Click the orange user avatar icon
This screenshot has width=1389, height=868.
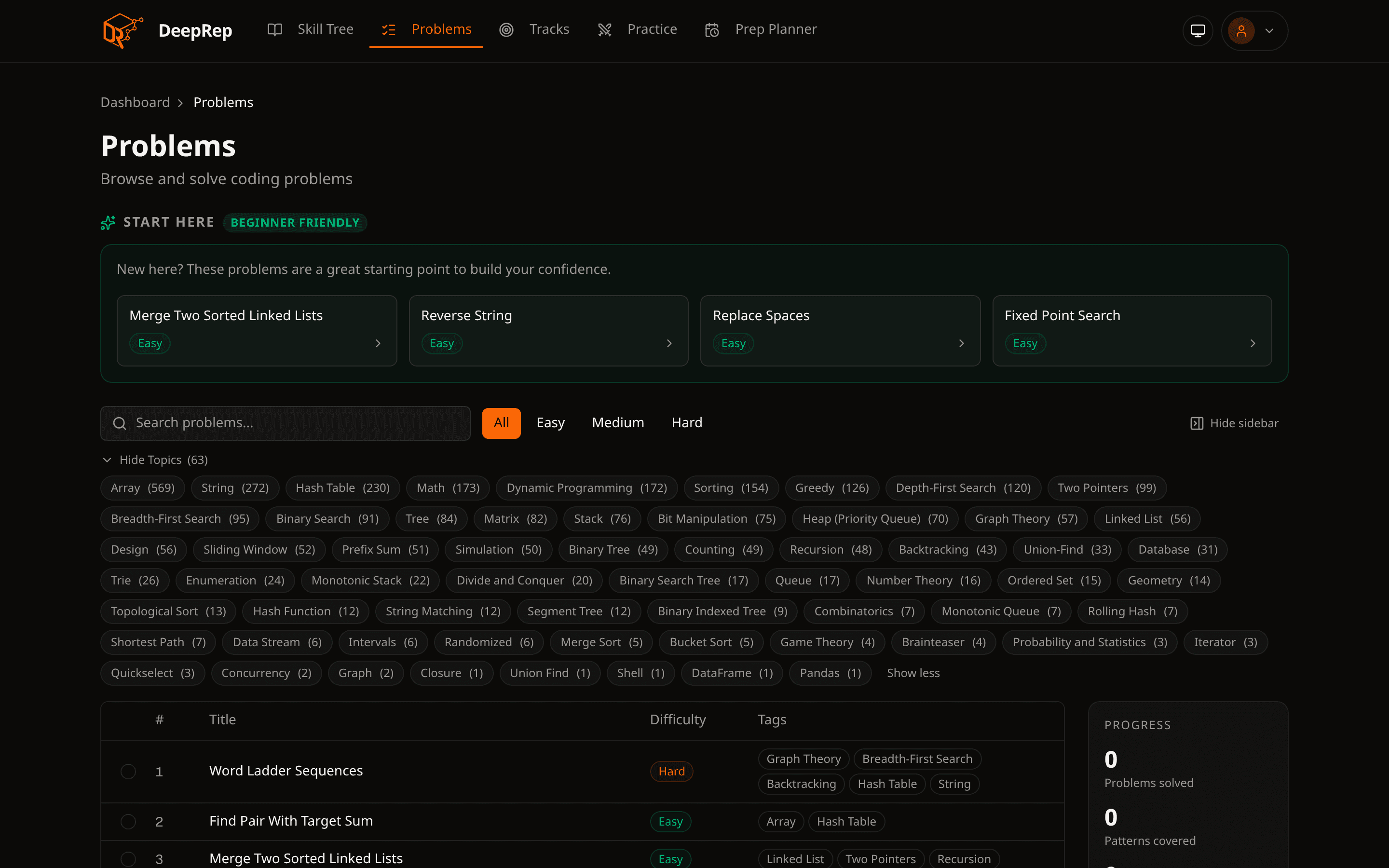point(1241,30)
